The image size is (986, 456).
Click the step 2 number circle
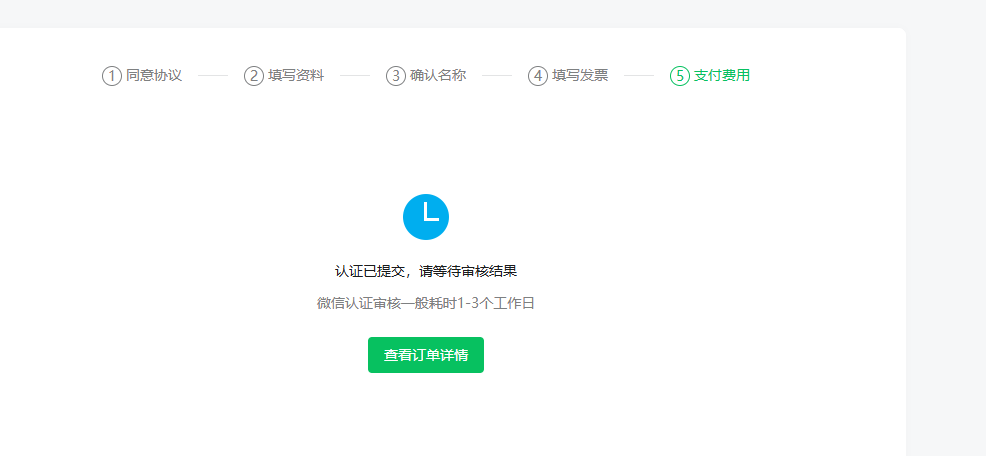[x=254, y=76]
